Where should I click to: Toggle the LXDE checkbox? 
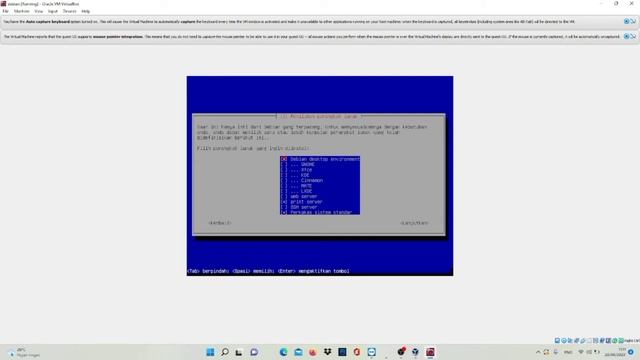pyautogui.click(x=284, y=191)
